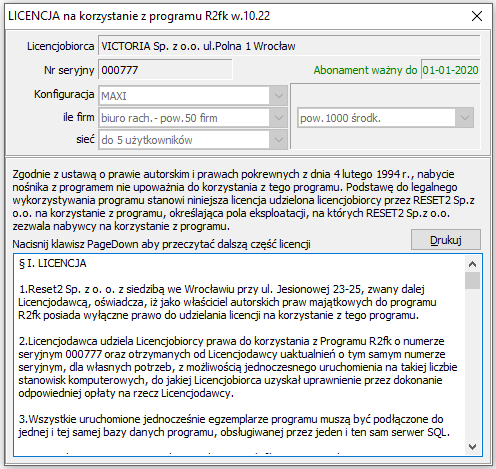This screenshot has height=469, width=496.
Task: Click the LICENCJA na korzystanie title bar
Action: point(233,16)
